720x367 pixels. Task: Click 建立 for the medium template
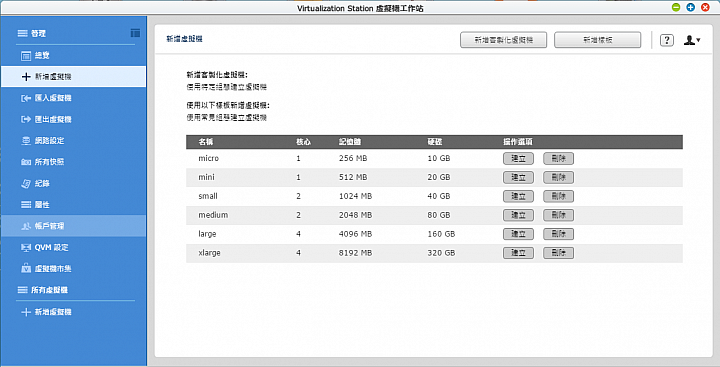point(518,215)
